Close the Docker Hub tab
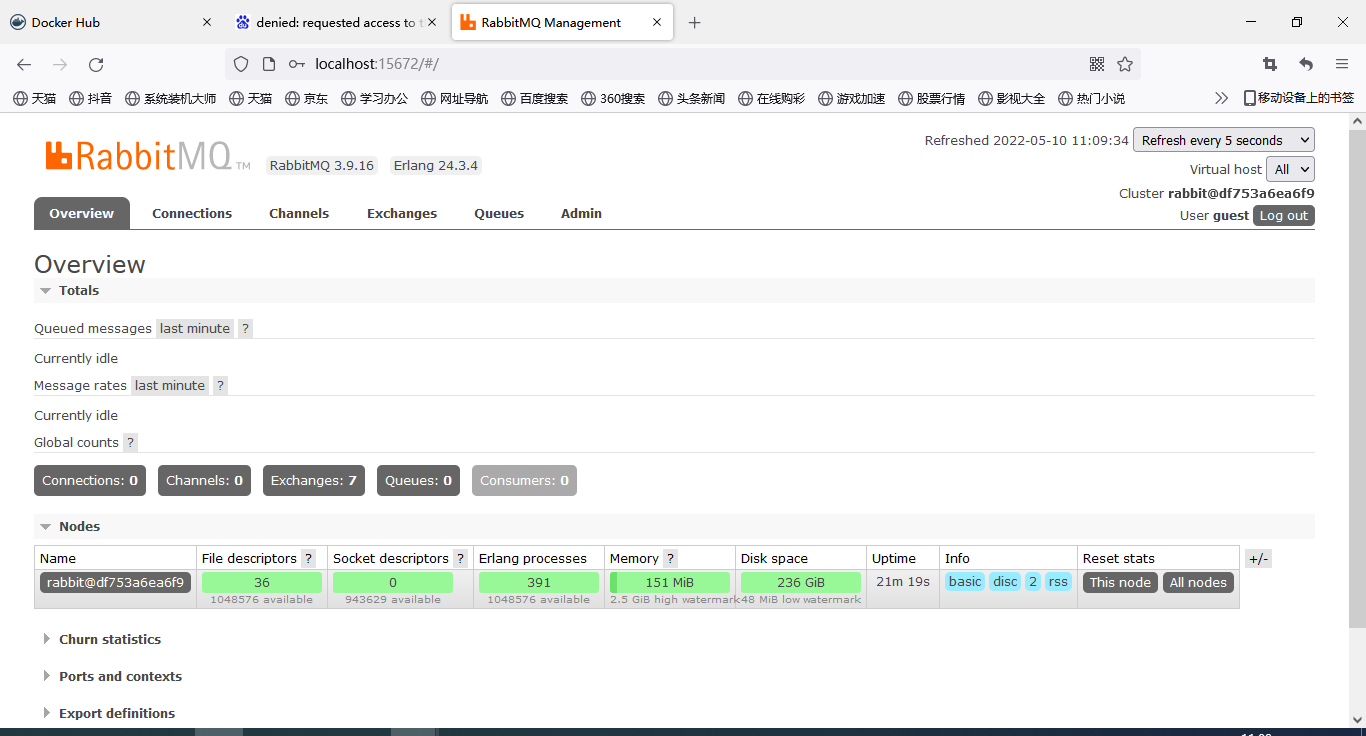The width and height of the screenshot is (1366, 736). pyautogui.click(x=207, y=22)
